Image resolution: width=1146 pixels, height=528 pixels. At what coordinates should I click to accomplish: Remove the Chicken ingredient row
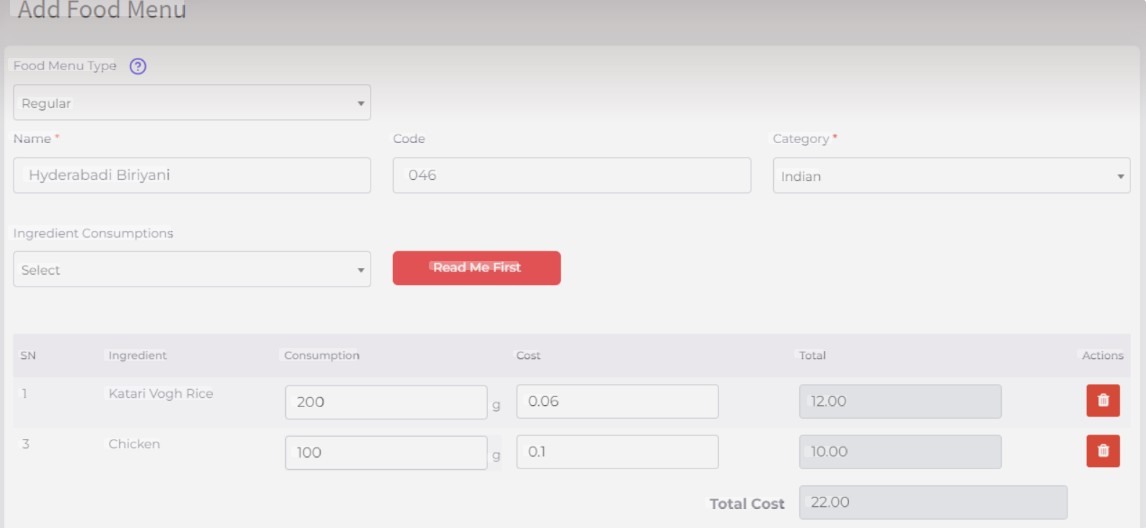click(x=1103, y=451)
